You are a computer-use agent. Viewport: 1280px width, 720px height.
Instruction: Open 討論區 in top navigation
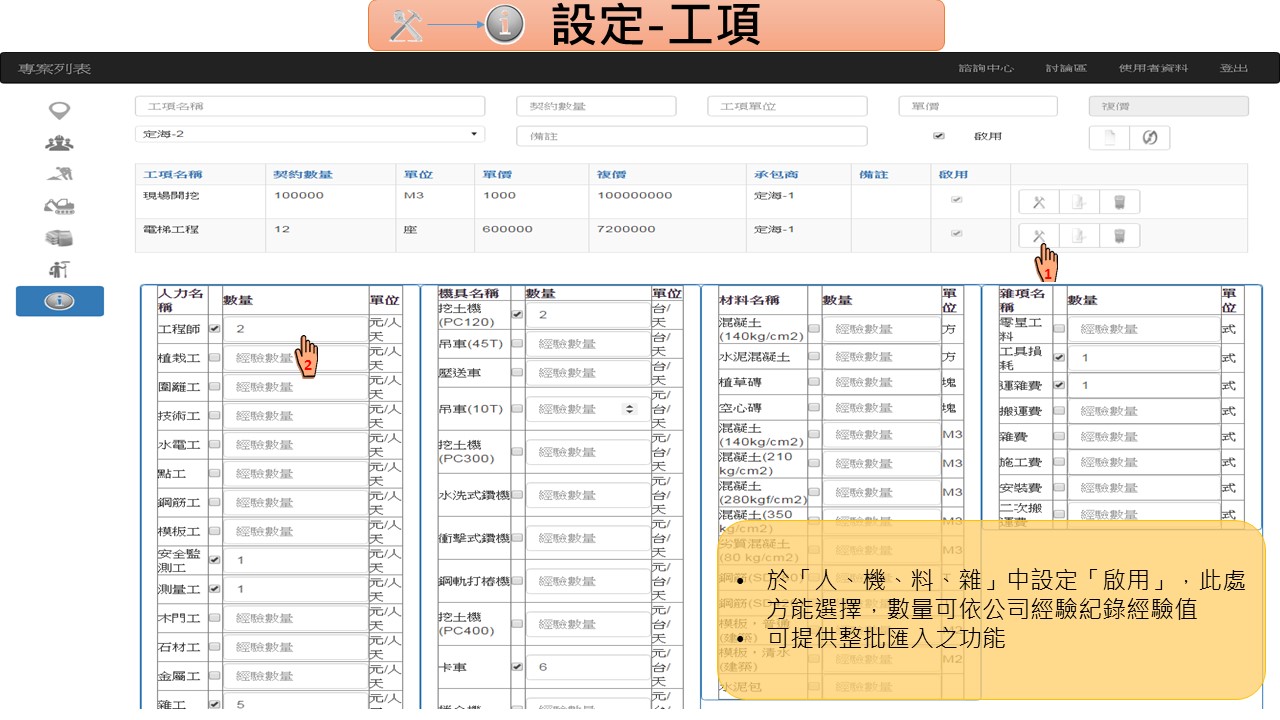click(x=1066, y=68)
